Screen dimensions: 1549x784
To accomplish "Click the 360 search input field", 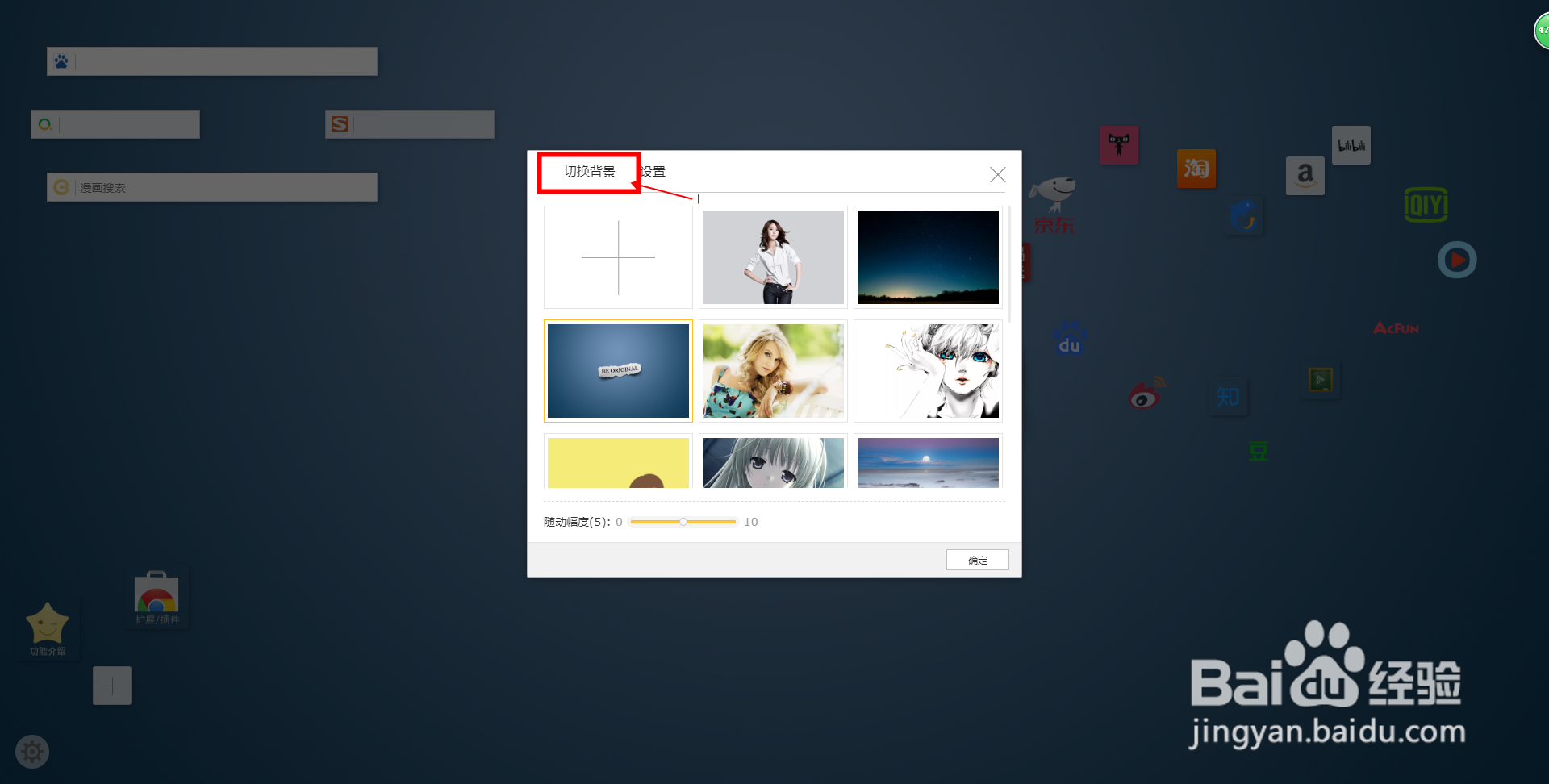I will coord(115,124).
